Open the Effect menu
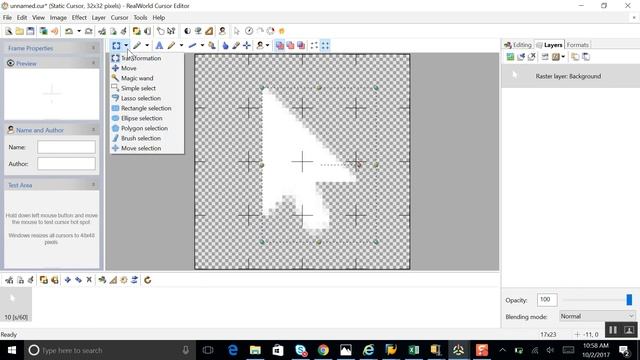The image size is (640, 360). tap(79, 18)
